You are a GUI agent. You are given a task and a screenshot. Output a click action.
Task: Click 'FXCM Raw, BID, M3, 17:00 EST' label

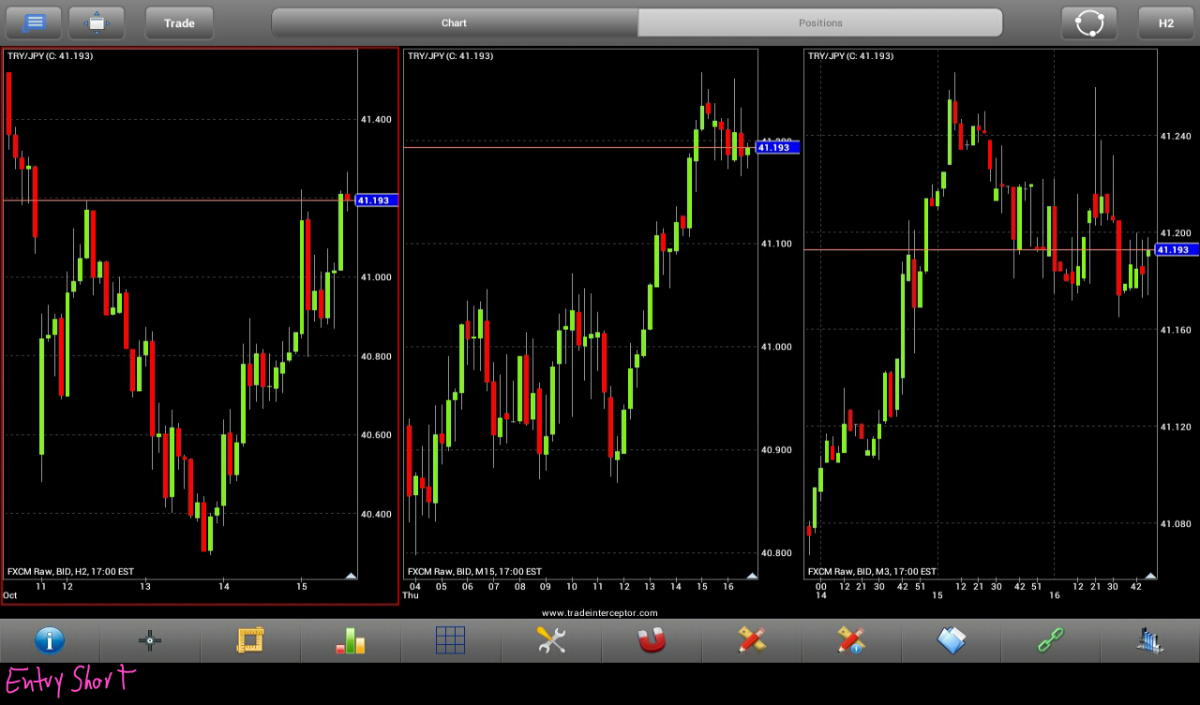pos(872,572)
